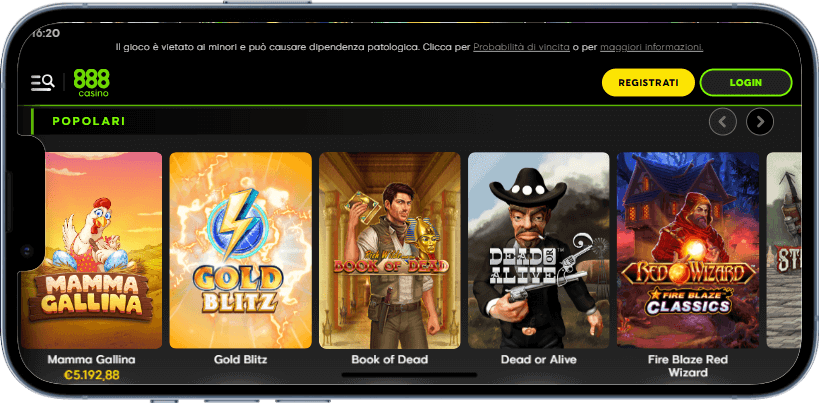
Task: Click the partially visible game tile at right edge
Action: point(783,250)
